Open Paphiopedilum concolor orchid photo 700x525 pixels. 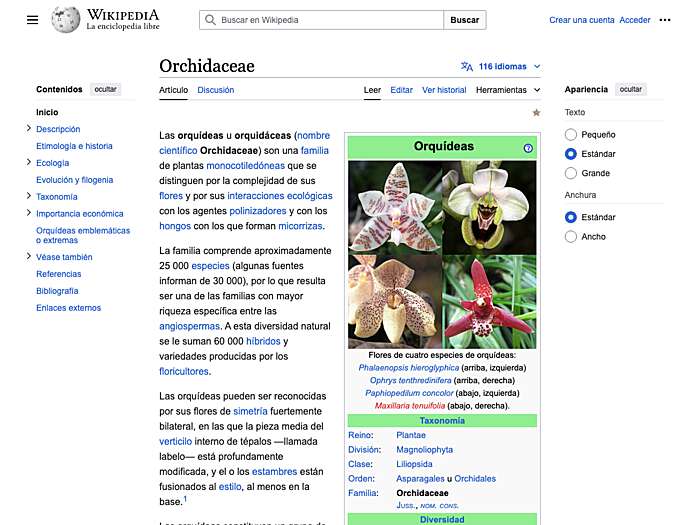(x=395, y=302)
